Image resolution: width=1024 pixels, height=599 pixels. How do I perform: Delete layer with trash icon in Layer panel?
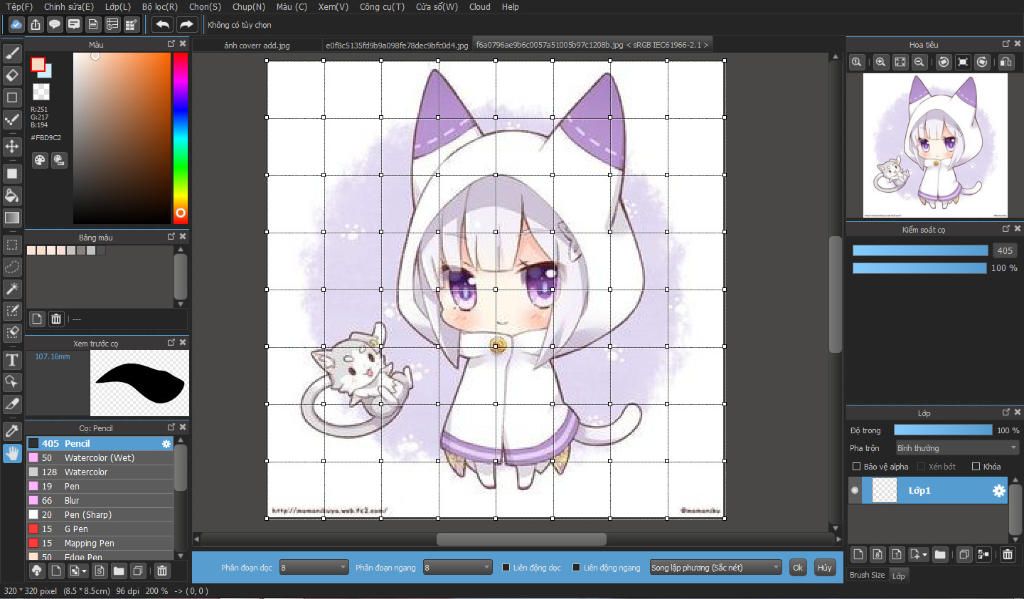pyautogui.click(x=1008, y=555)
